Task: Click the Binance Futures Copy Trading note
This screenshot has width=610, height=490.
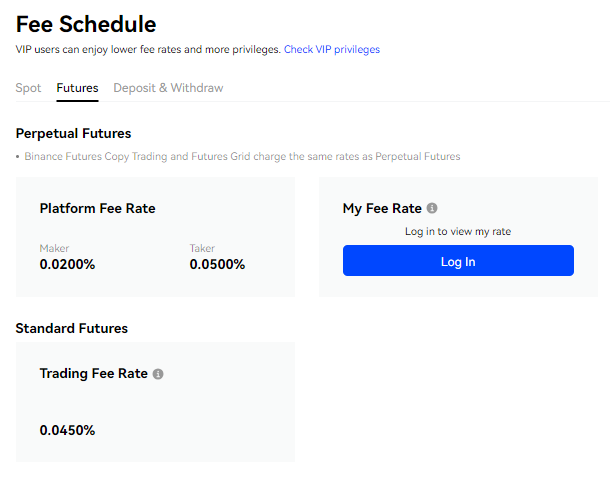Action: click(242, 156)
